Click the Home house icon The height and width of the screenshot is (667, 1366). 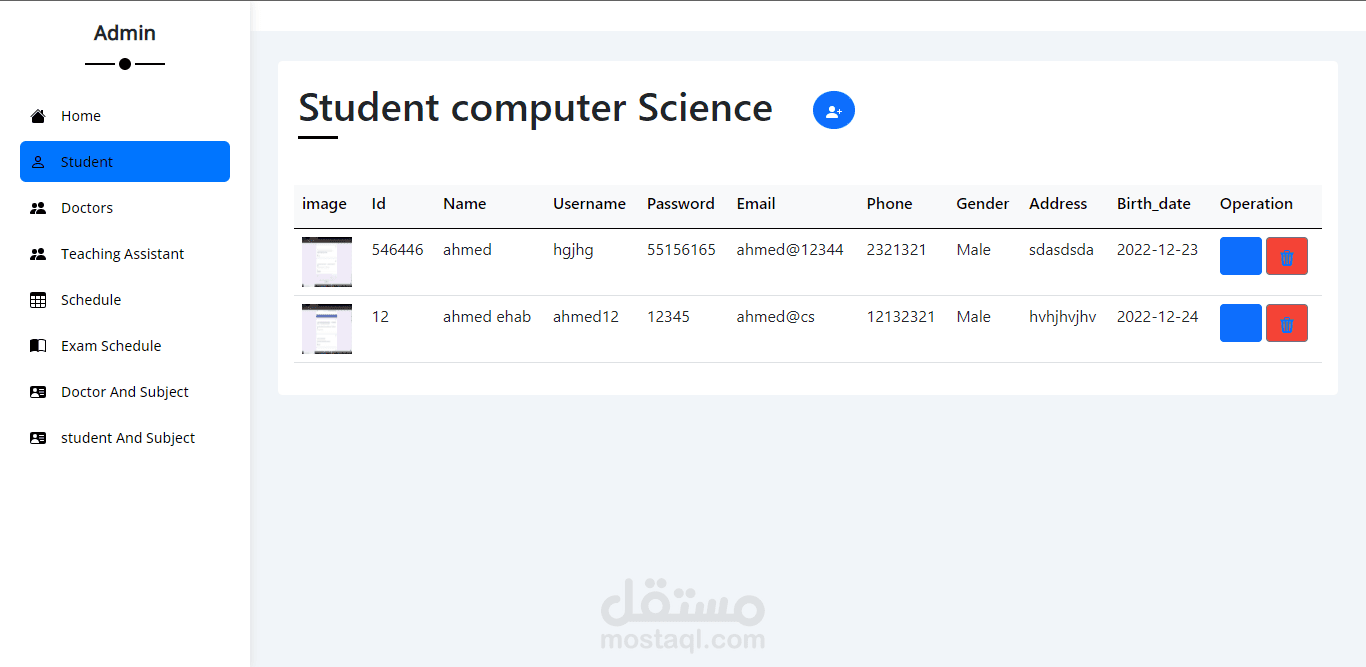38,116
